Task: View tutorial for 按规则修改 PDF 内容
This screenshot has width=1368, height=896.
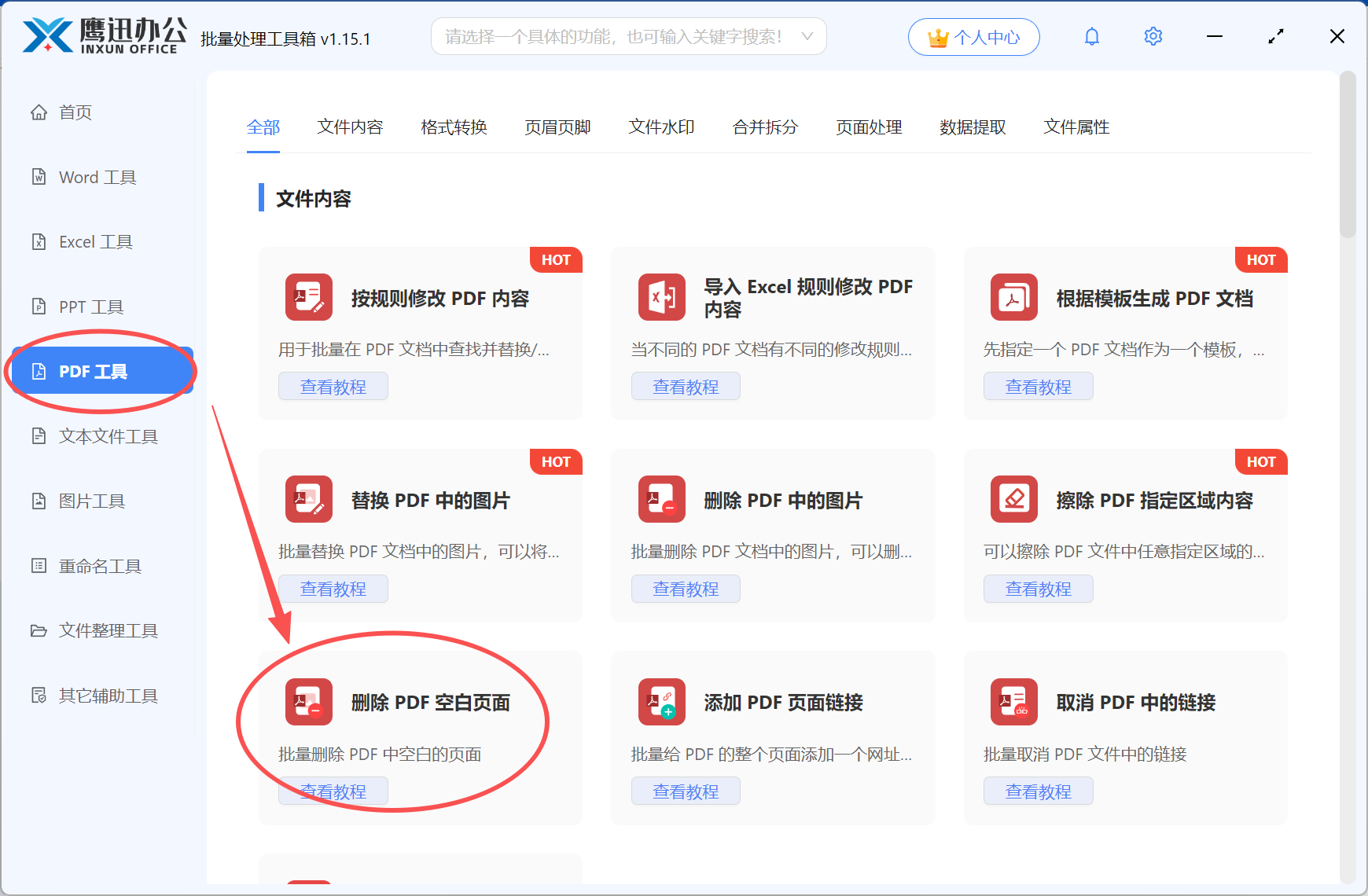Action: click(333, 387)
